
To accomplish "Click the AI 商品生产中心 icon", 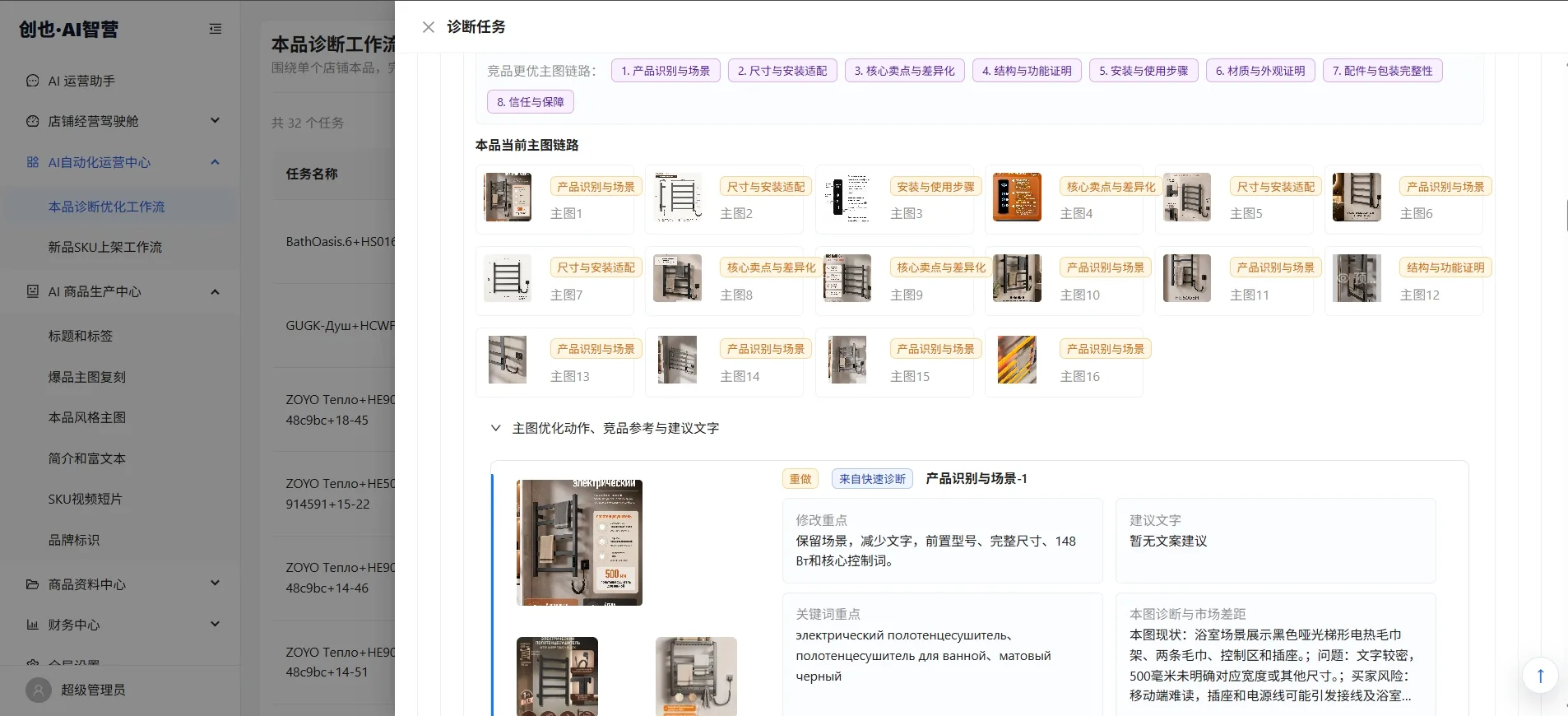I will (x=33, y=291).
